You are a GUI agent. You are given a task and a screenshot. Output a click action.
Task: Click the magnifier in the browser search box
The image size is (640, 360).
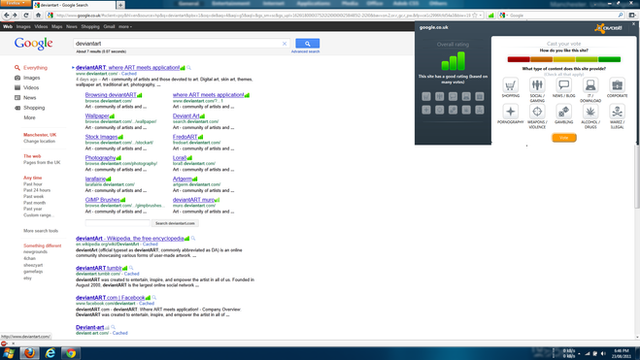click(620, 15)
